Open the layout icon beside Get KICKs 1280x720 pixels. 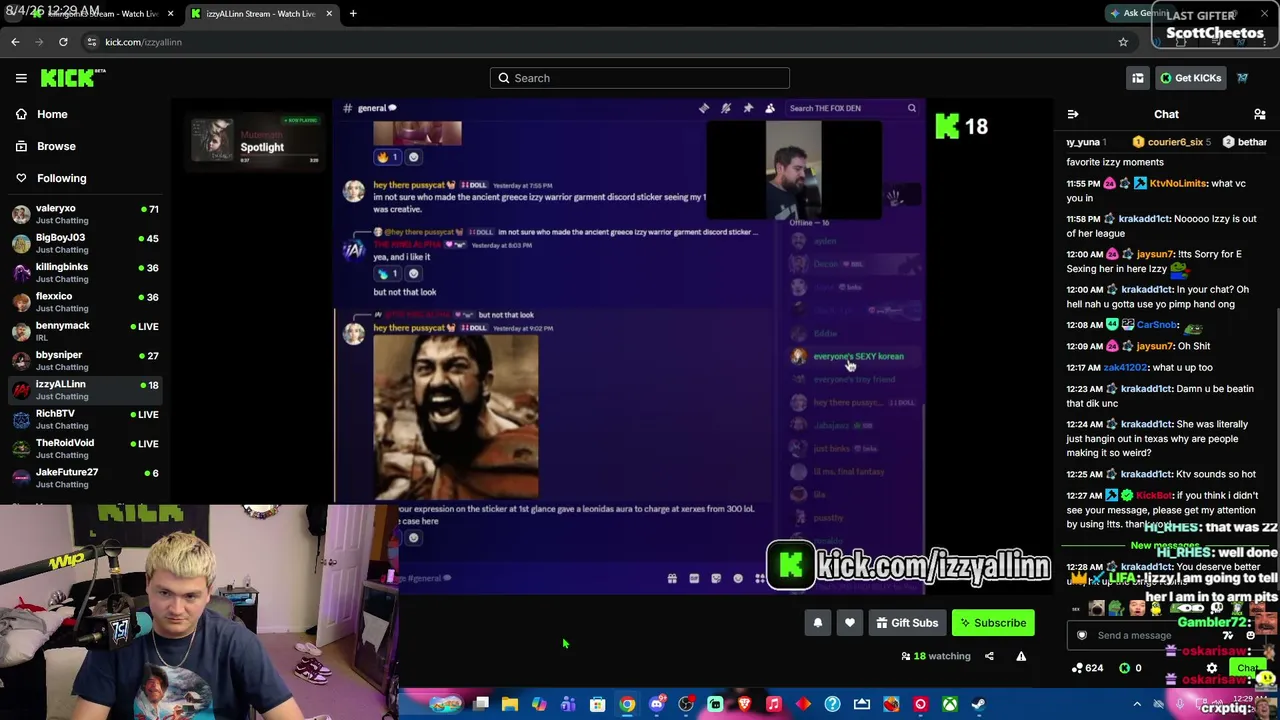point(1138,78)
